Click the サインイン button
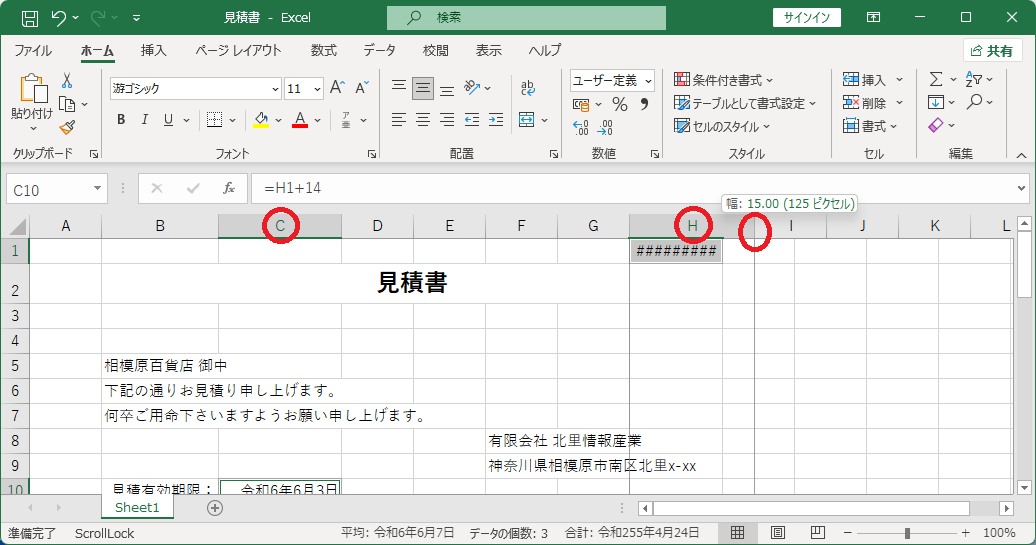 click(807, 18)
